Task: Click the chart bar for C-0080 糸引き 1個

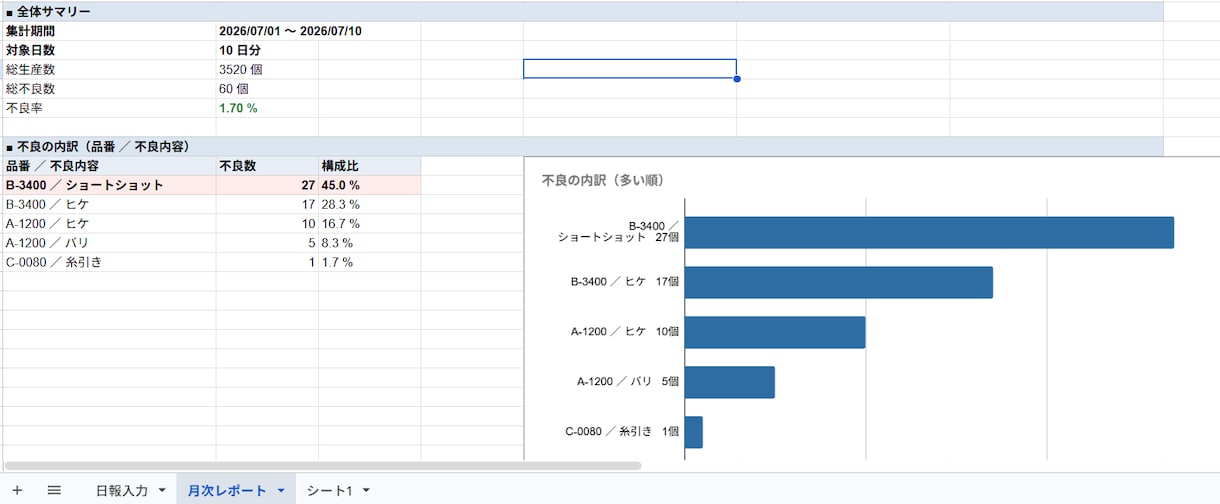Action: (694, 432)
